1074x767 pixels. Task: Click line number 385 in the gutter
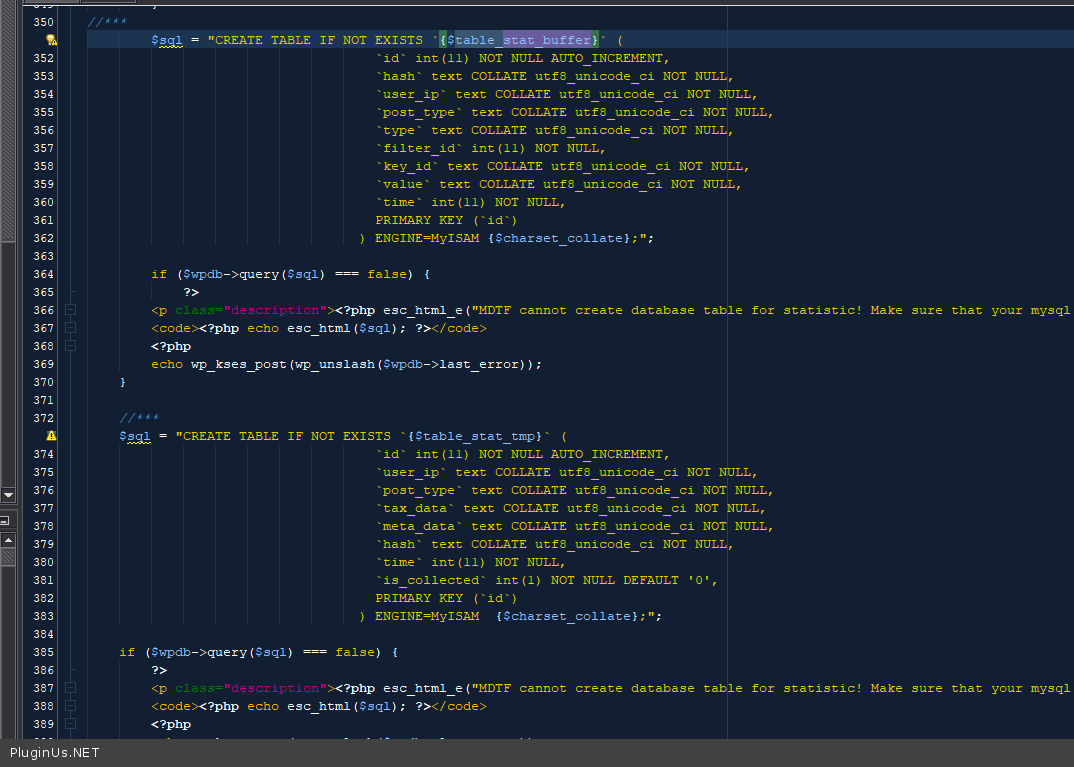point(43,652)
